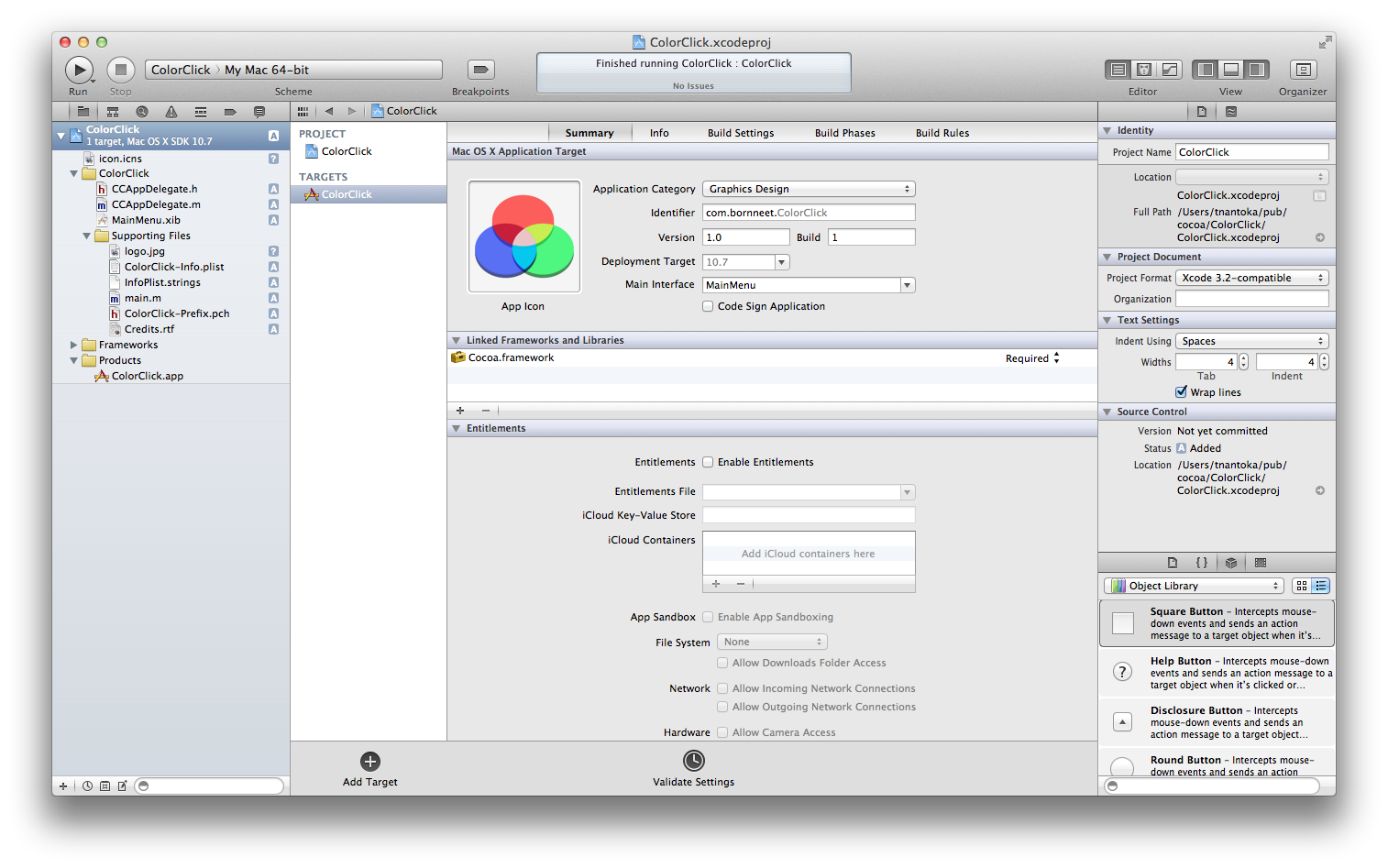This screenshot has height=868, width=1388.
Task: Expand the Frameworks group
Action: point(74,345)
